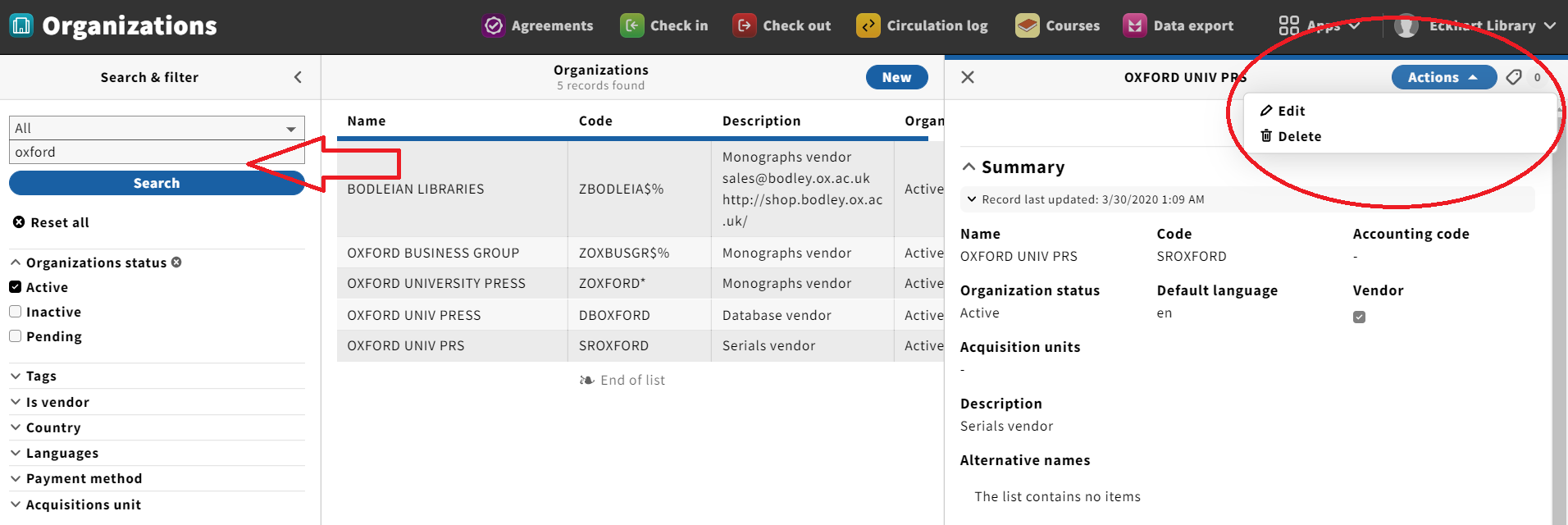1568x525 pixels.
Task: Click the oxford search input field
Action: 157,152
